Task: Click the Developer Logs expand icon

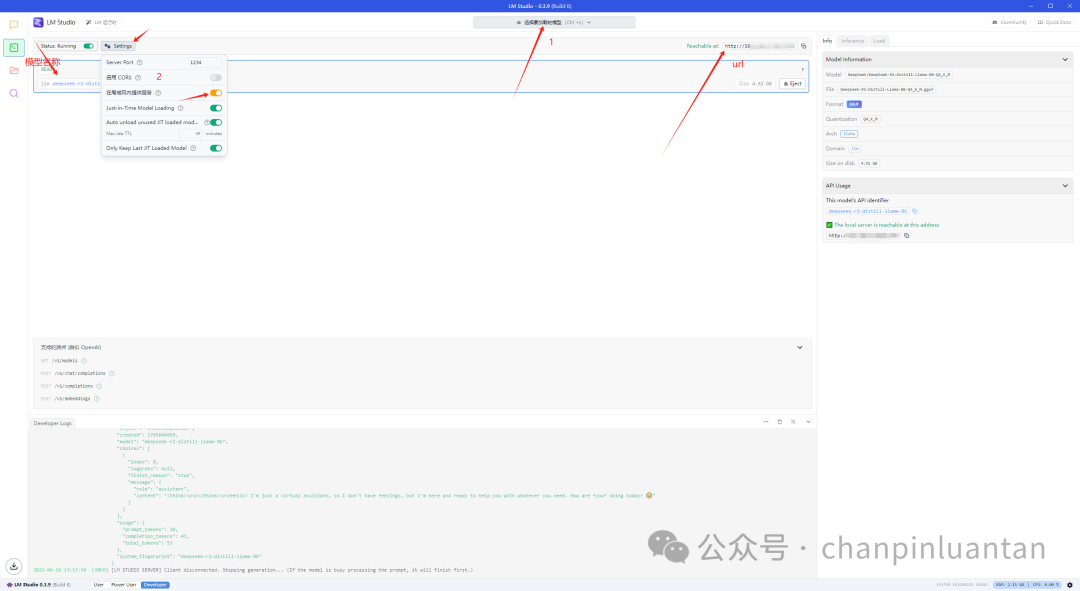Action: tap(793, 422)
